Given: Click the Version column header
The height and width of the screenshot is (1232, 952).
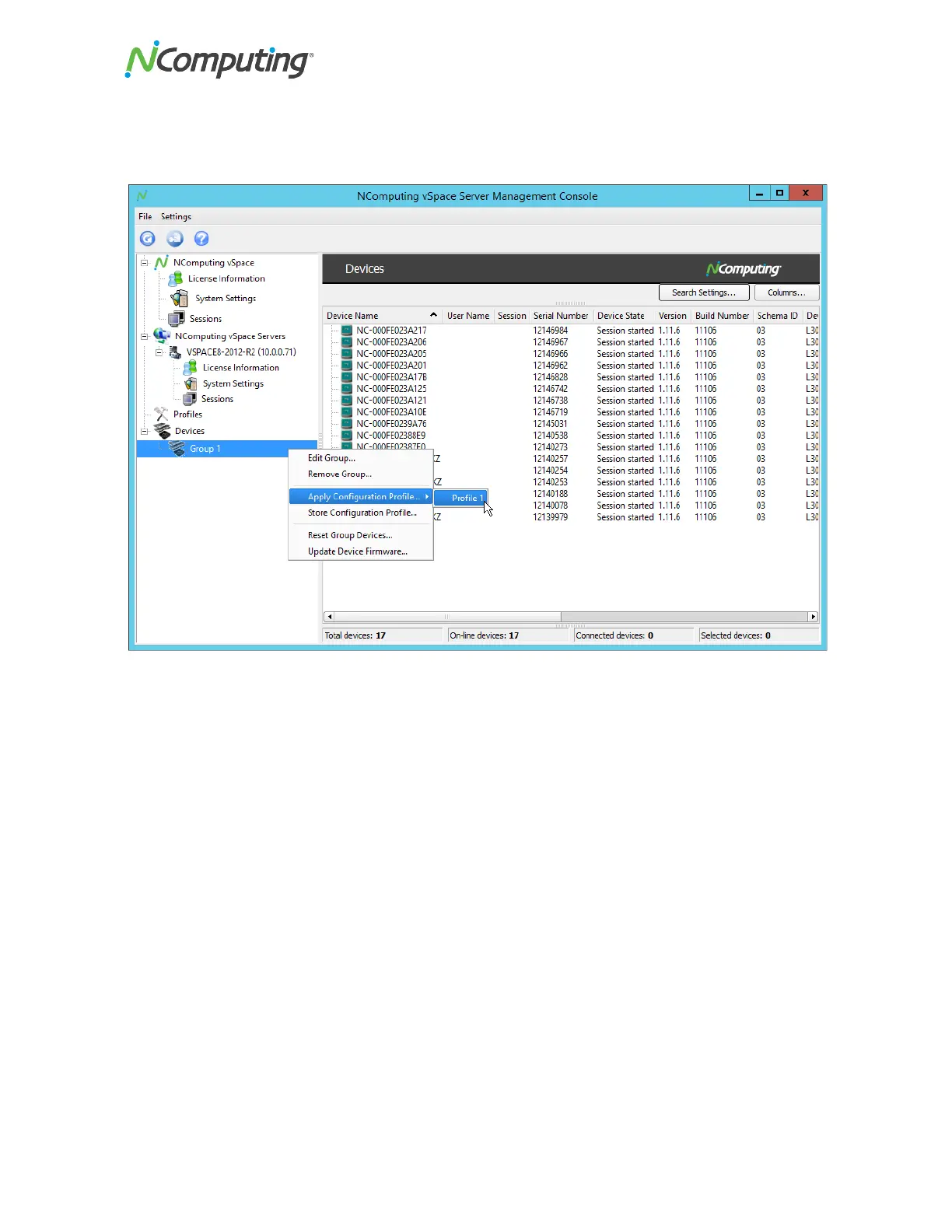Looking at the screenshot, I should [x=673, y=316].
